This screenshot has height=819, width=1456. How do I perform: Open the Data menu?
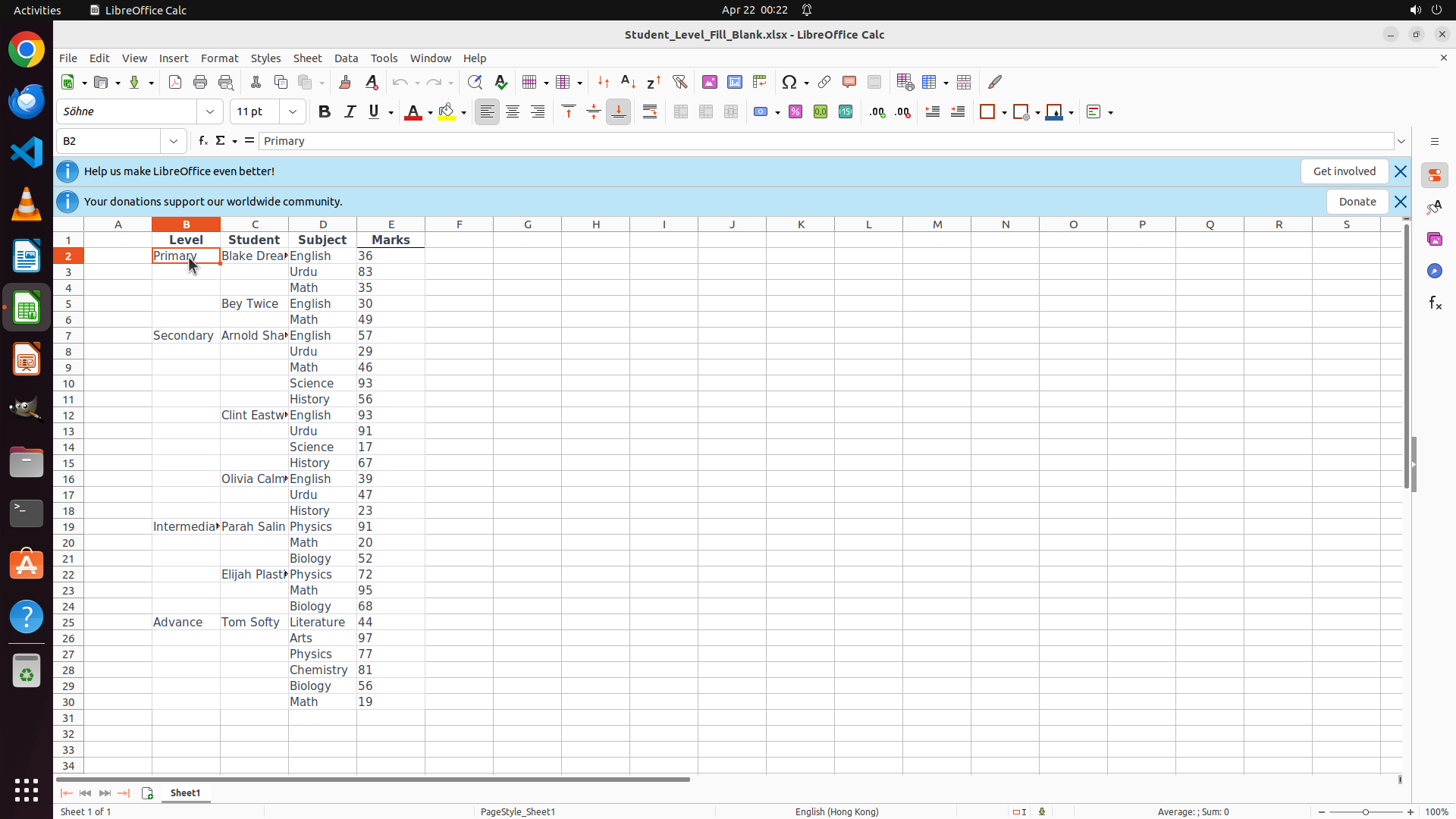(346, 58)
